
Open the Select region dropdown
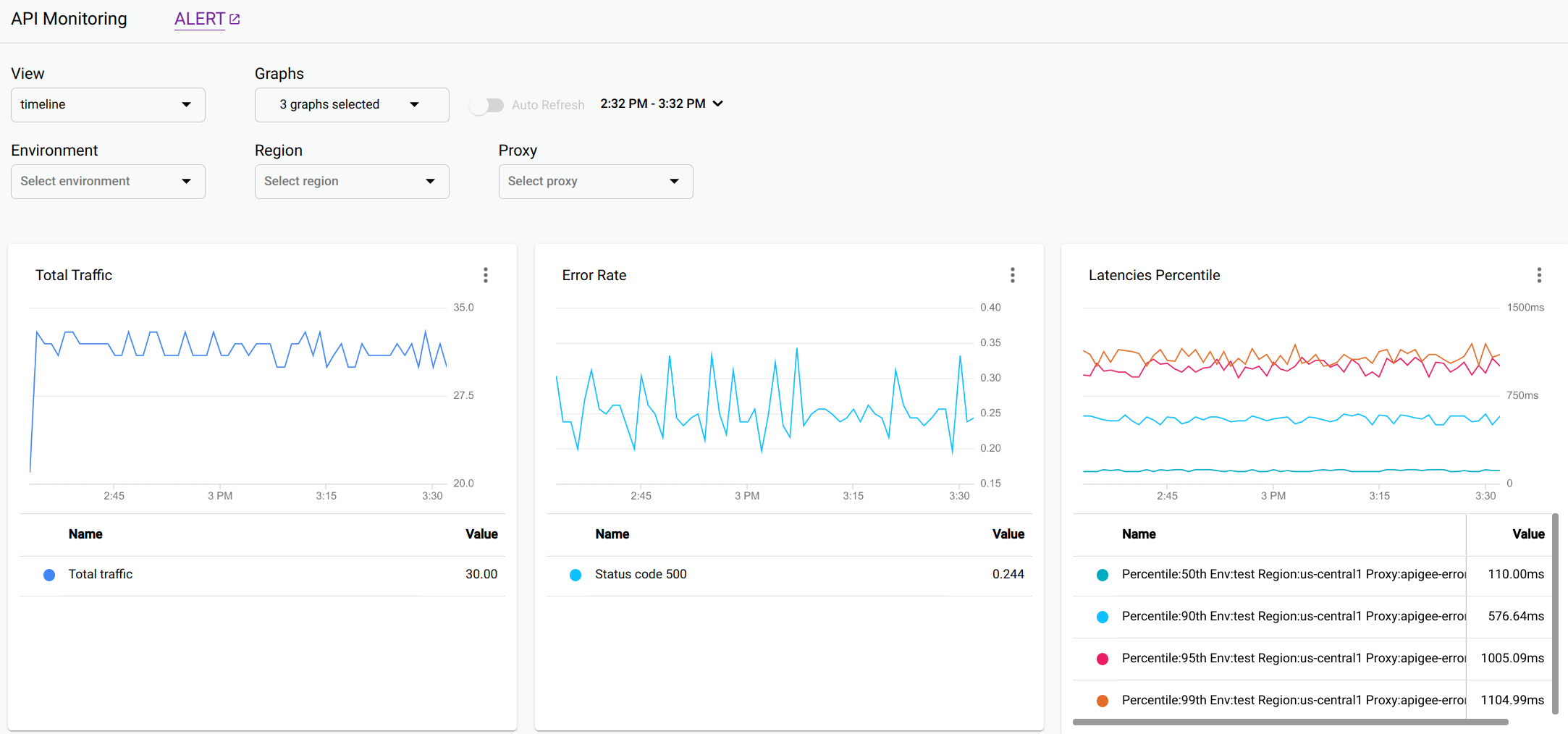tap(351, 181)
